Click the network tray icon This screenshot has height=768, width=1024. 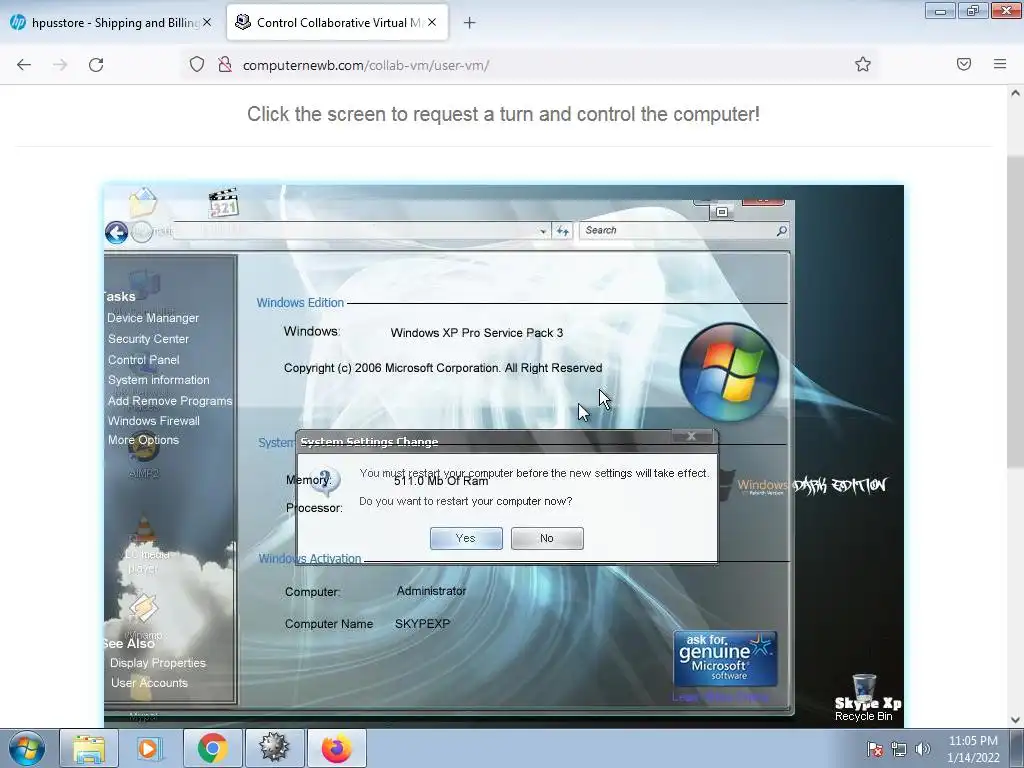pos(899,749)
